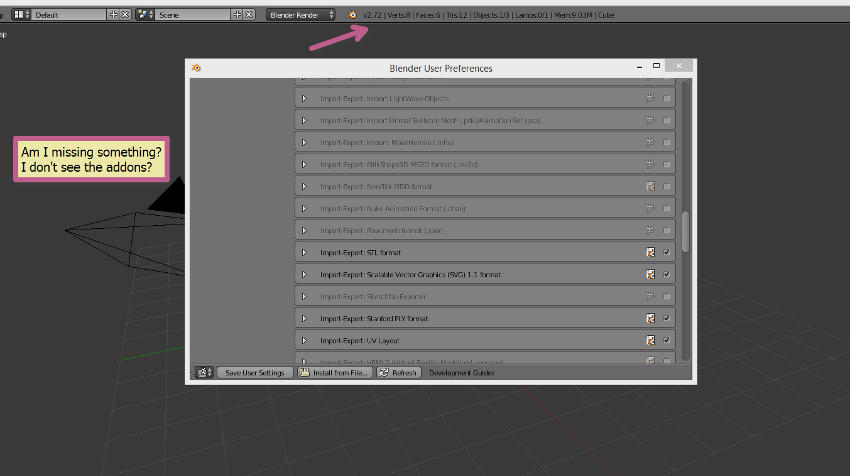Open editor type selector in preferences footer
Screen dimensions: 850x476
coord(204,372)
